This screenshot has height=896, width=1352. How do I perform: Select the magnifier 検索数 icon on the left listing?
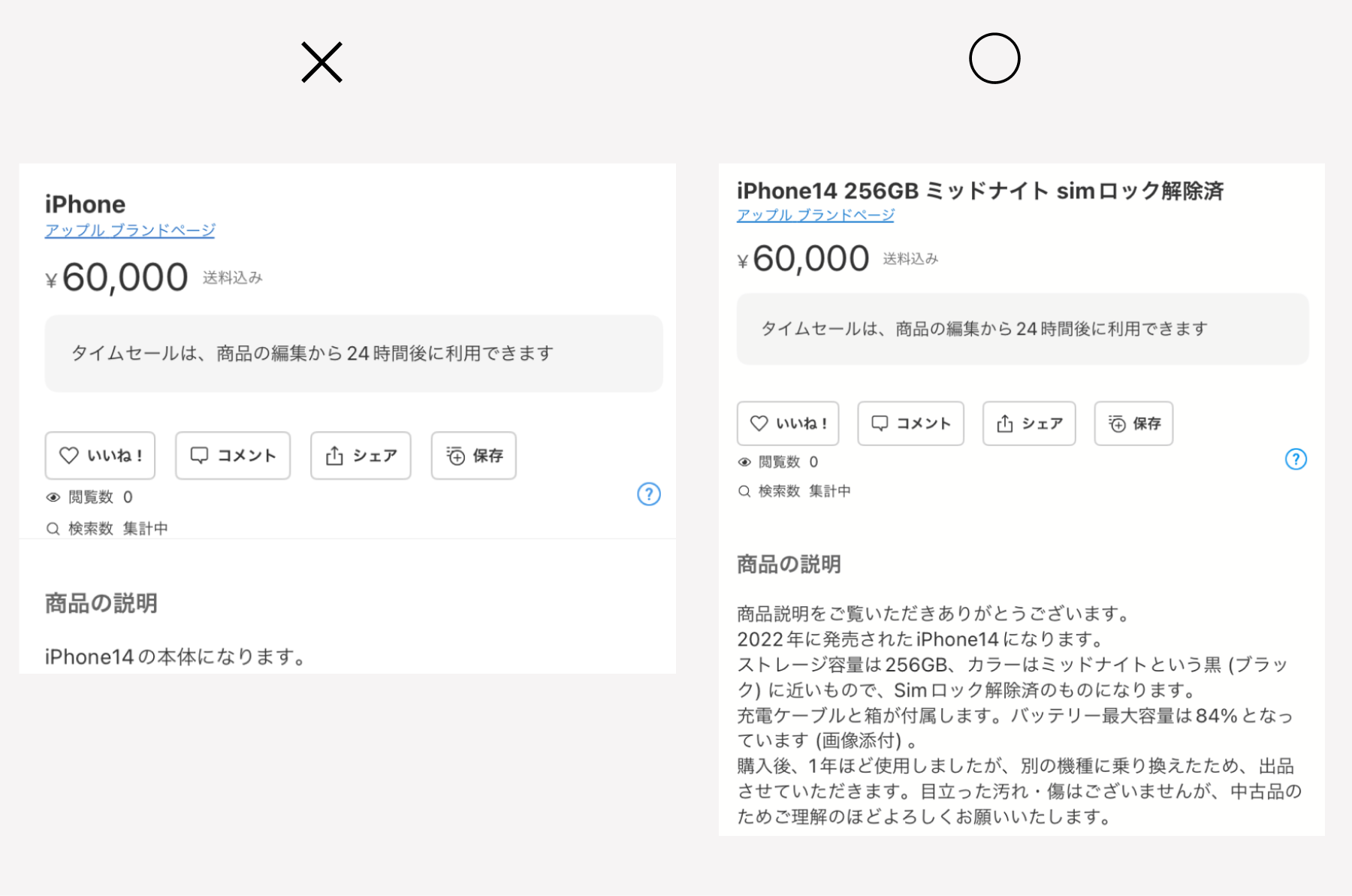click(x=53, y=529)
